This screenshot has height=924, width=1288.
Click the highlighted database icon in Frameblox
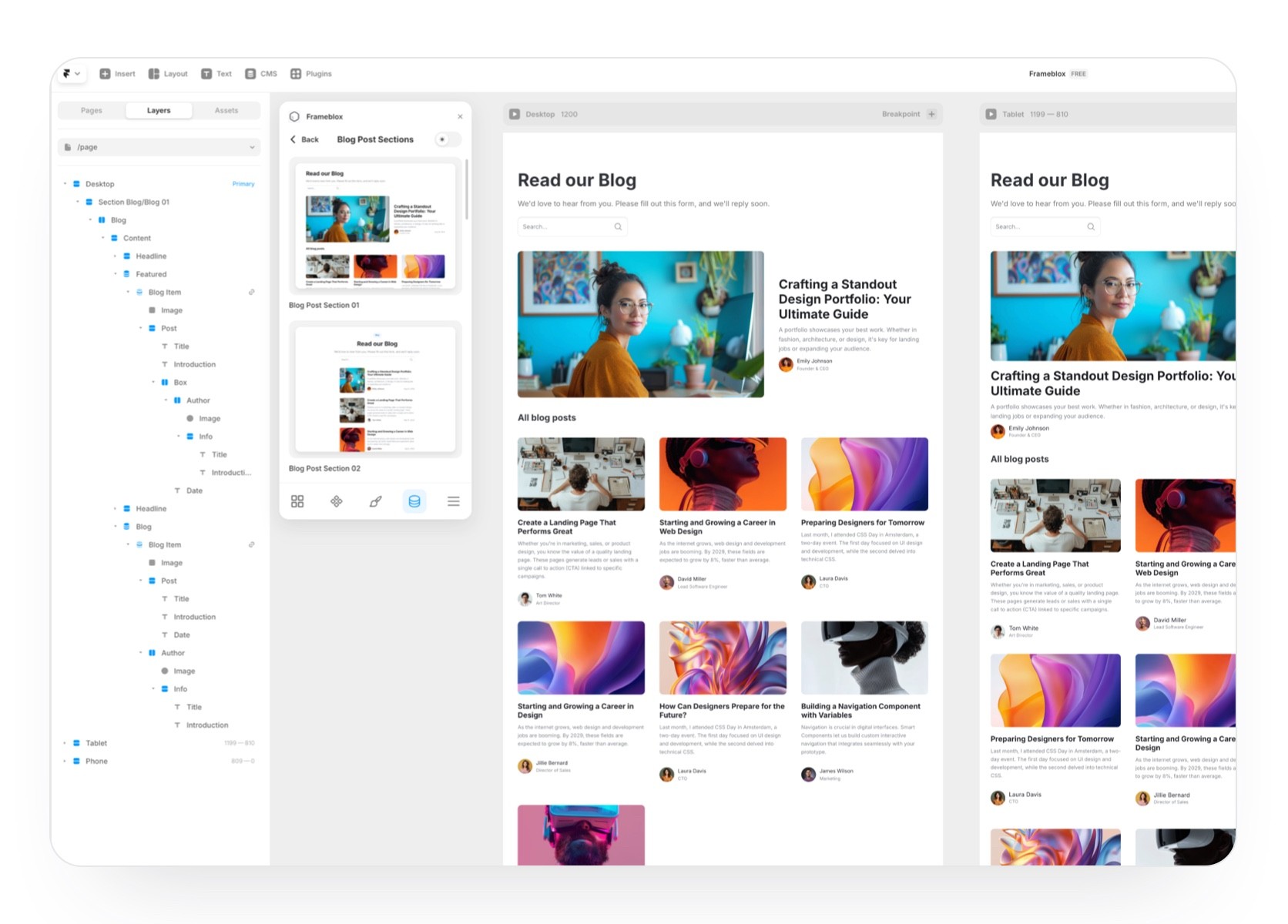point(414,501)
